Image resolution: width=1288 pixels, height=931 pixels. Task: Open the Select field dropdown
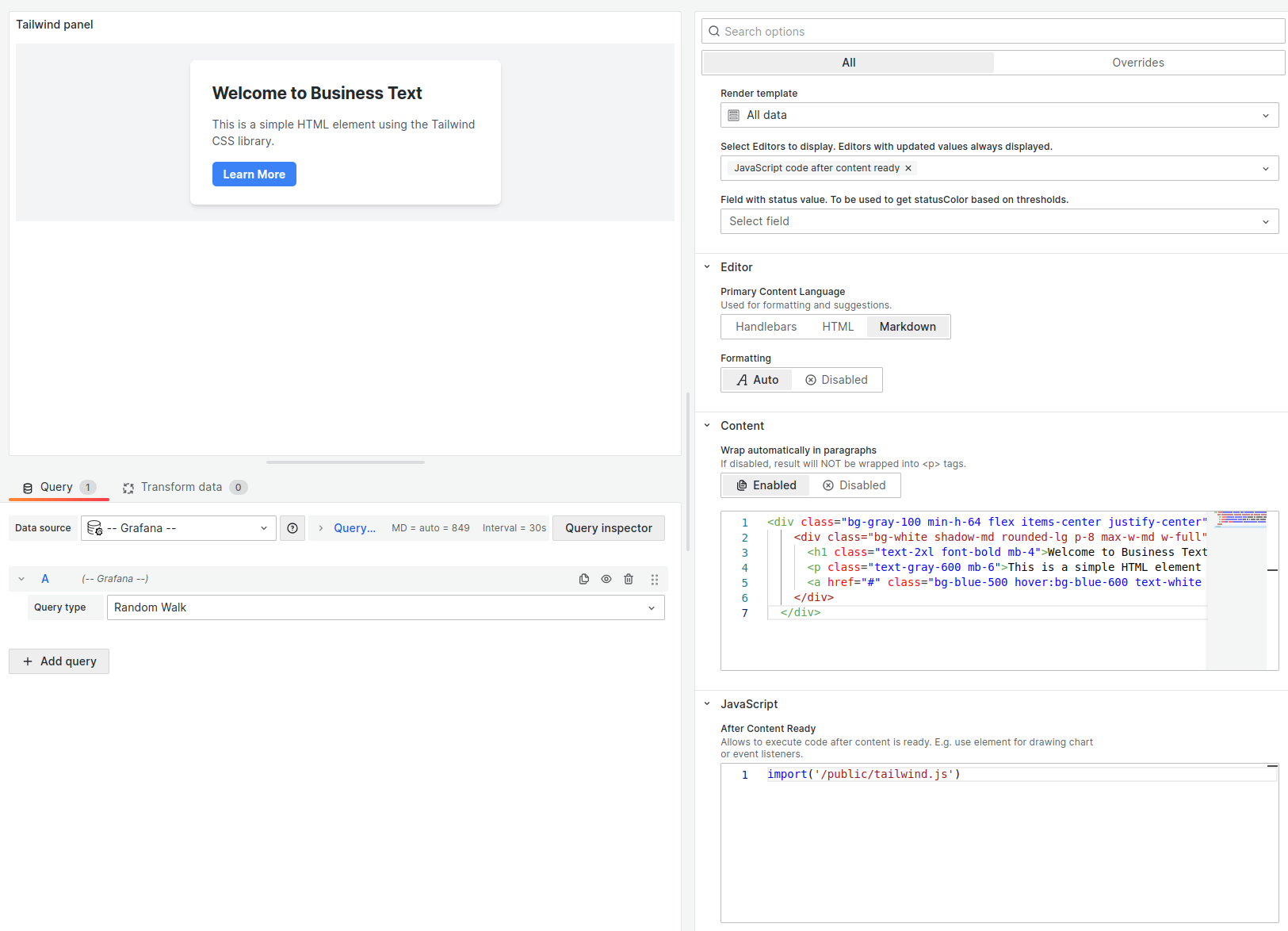point(999,220)
